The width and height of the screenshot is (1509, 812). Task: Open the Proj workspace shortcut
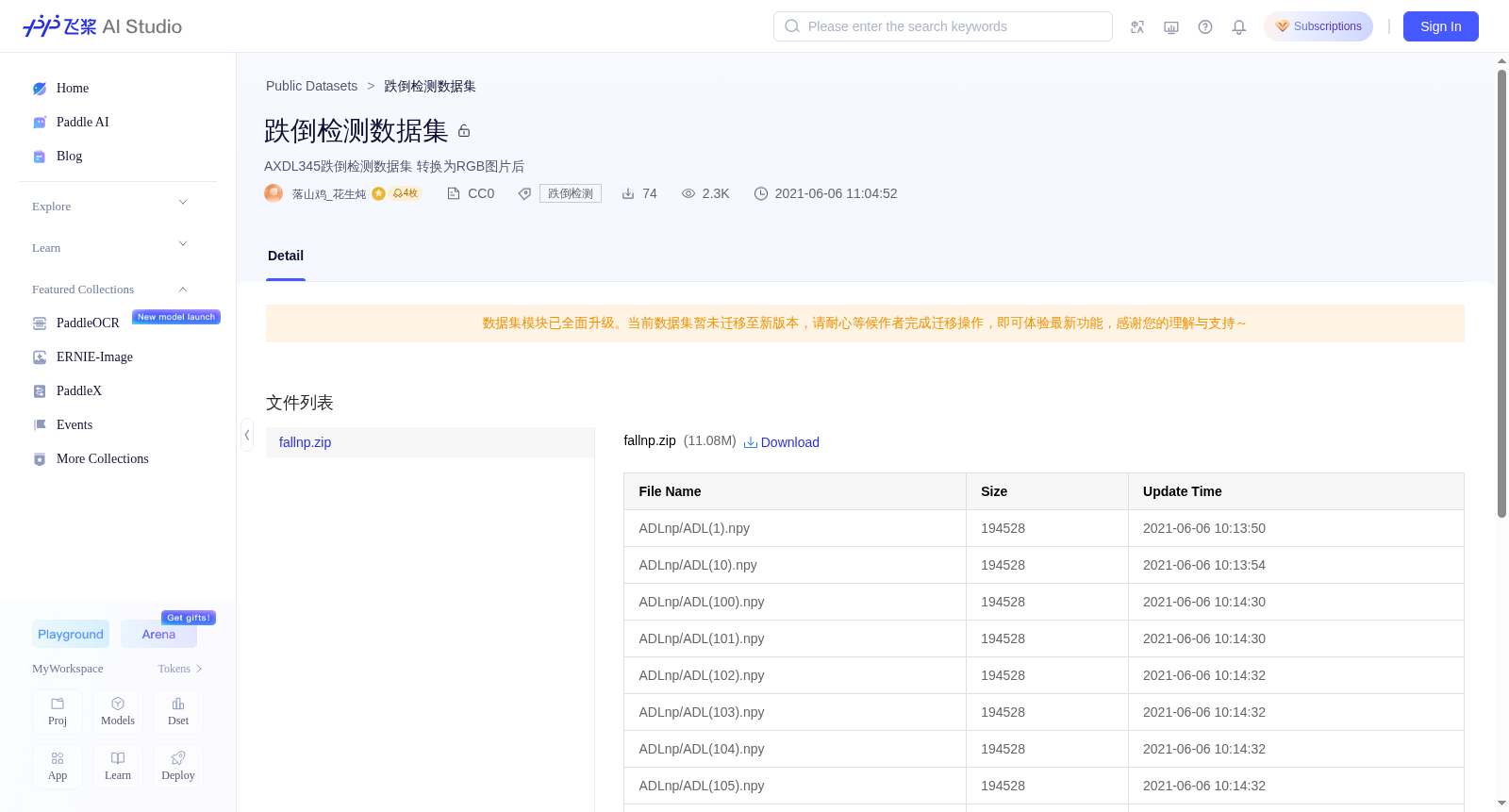[x=58, y=712]
